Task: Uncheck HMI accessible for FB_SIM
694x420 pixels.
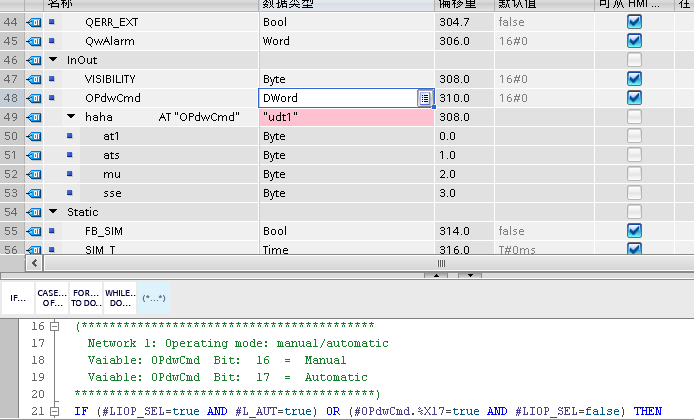Action: (634, 231)
